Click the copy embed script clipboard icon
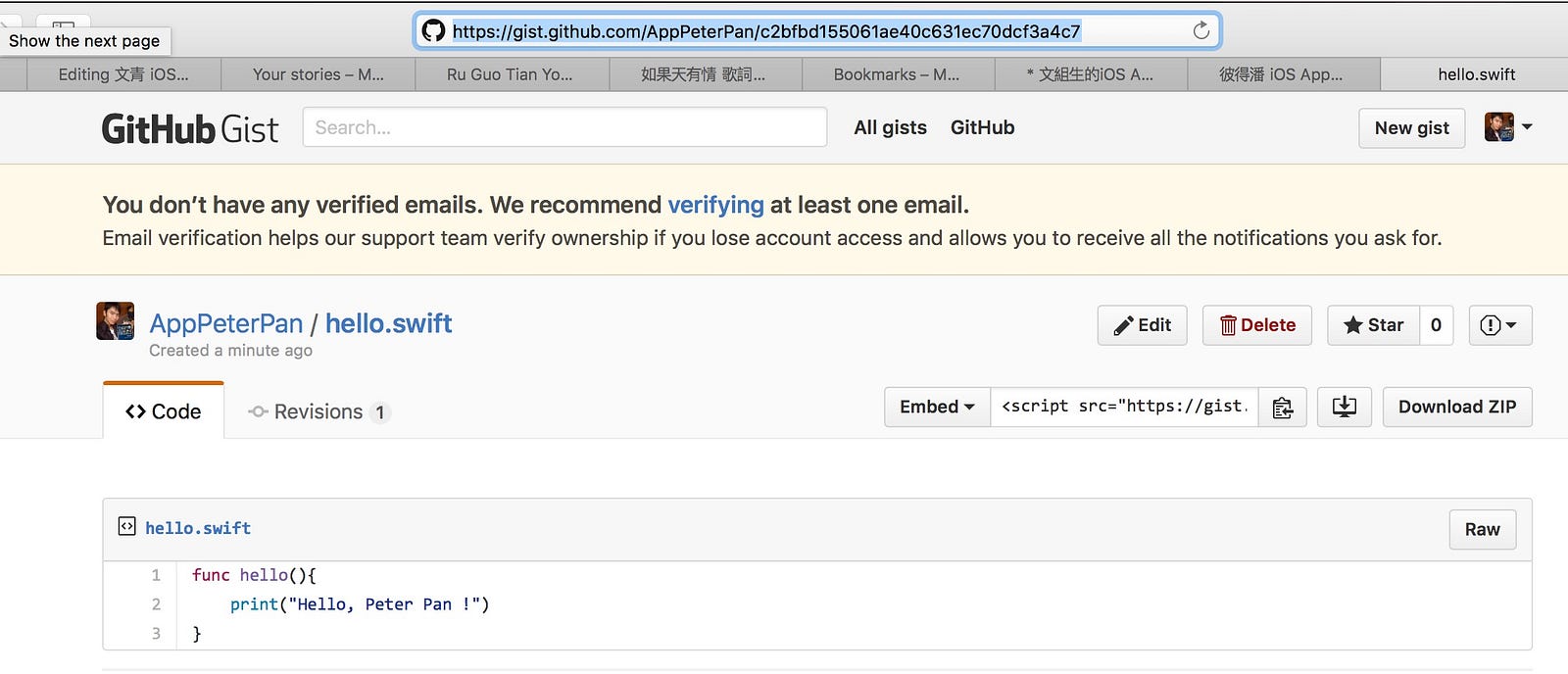1568x674 pixels. tap(1282, 408)
